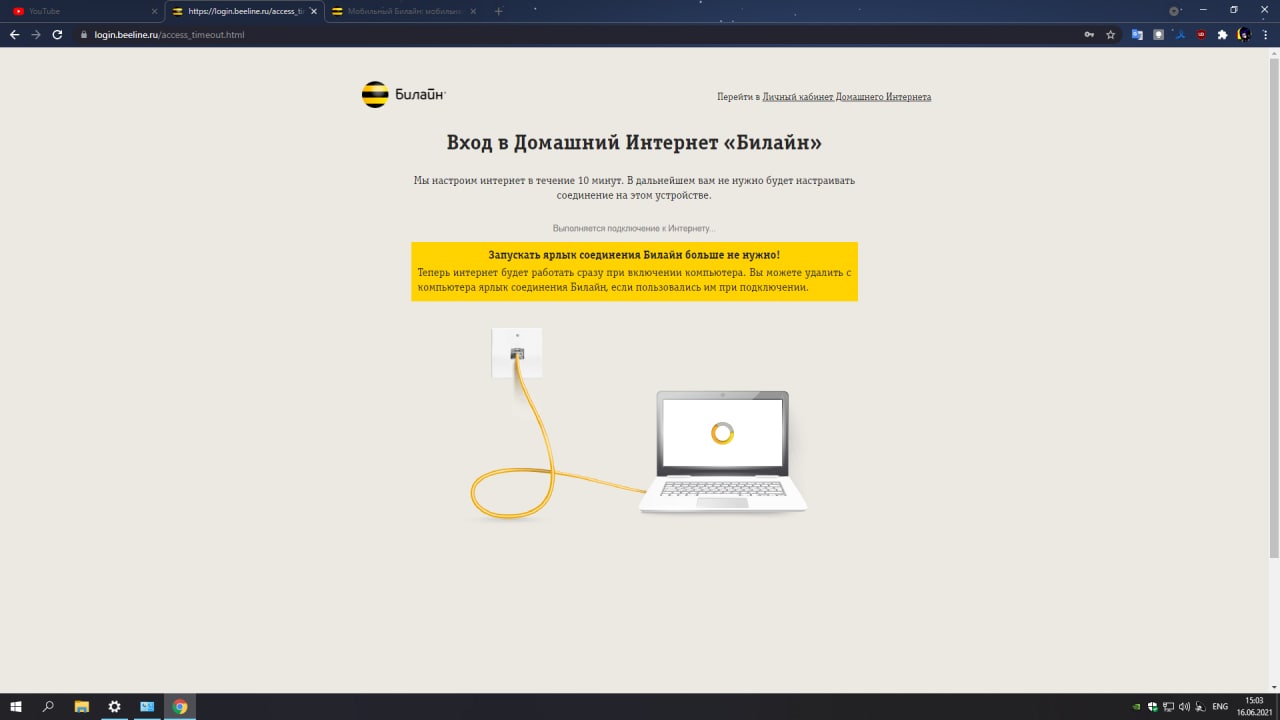Open the network tray icon

click(x=1168, y=707)
